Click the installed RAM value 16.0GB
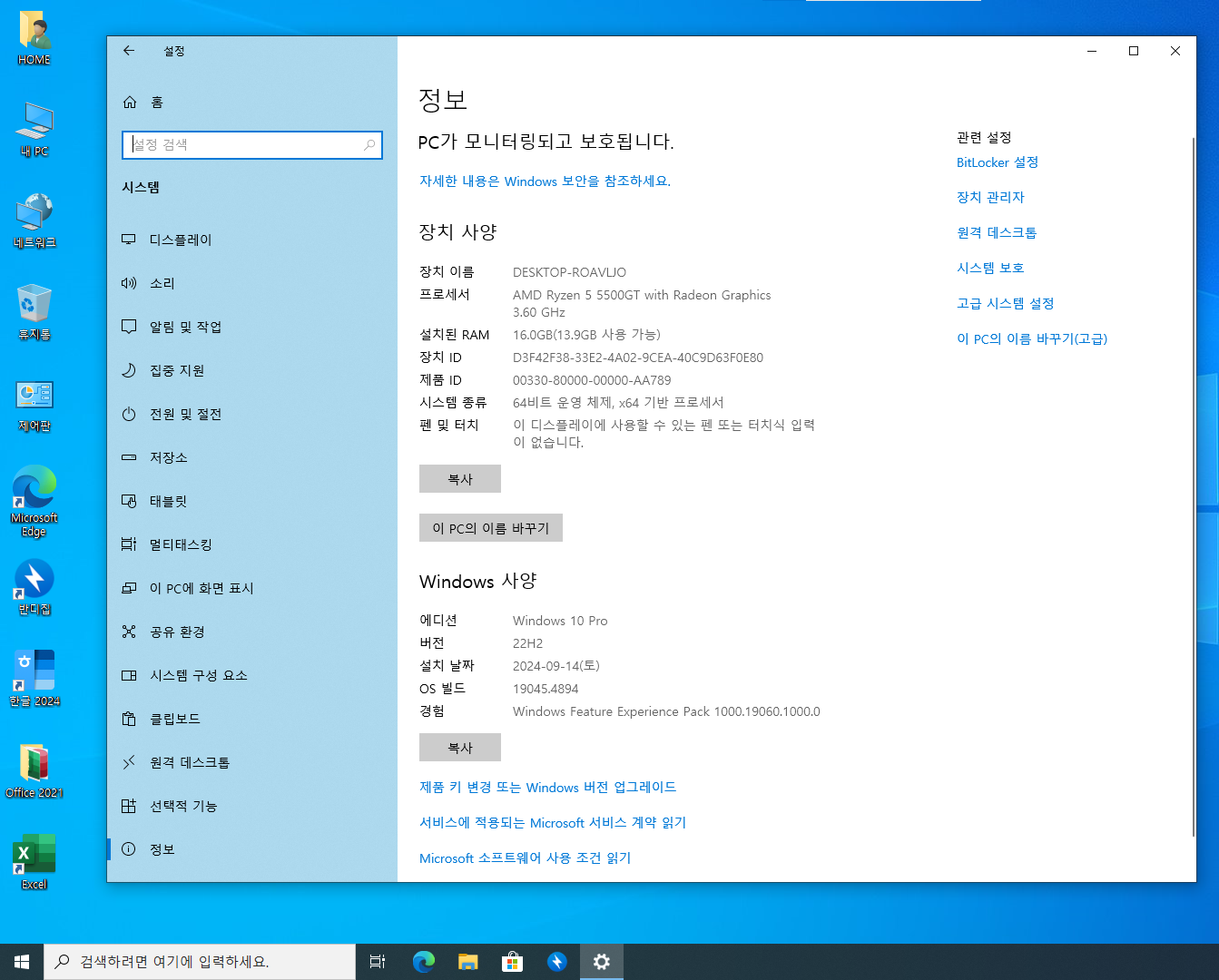Image resolution: width=1219 pixels, height=980 pixels. click(x=532, y=335)
